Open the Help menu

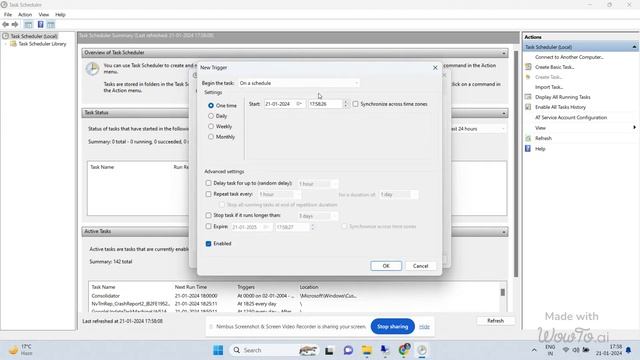(x=60, y=14)
